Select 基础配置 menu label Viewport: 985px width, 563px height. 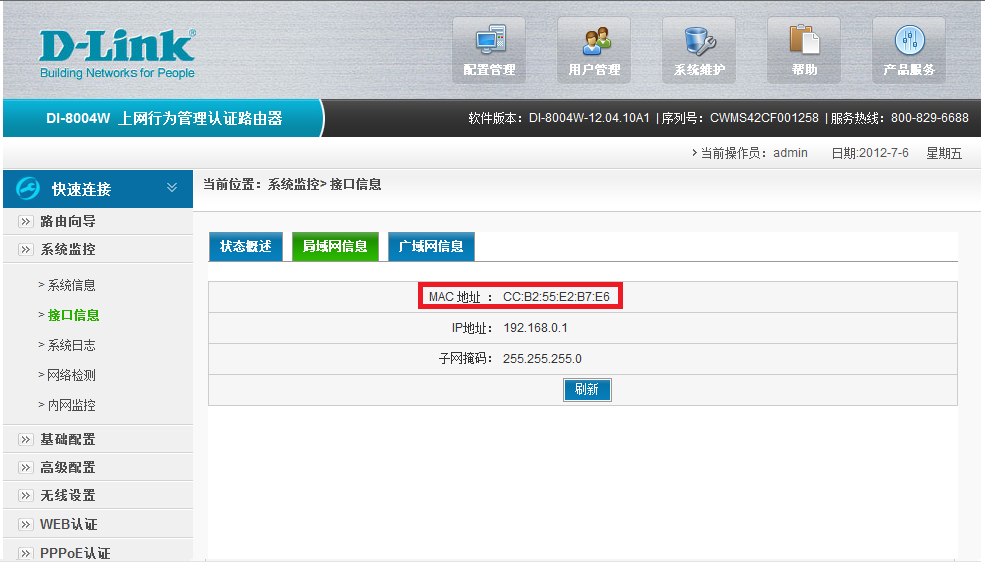(x=68, y=439)
